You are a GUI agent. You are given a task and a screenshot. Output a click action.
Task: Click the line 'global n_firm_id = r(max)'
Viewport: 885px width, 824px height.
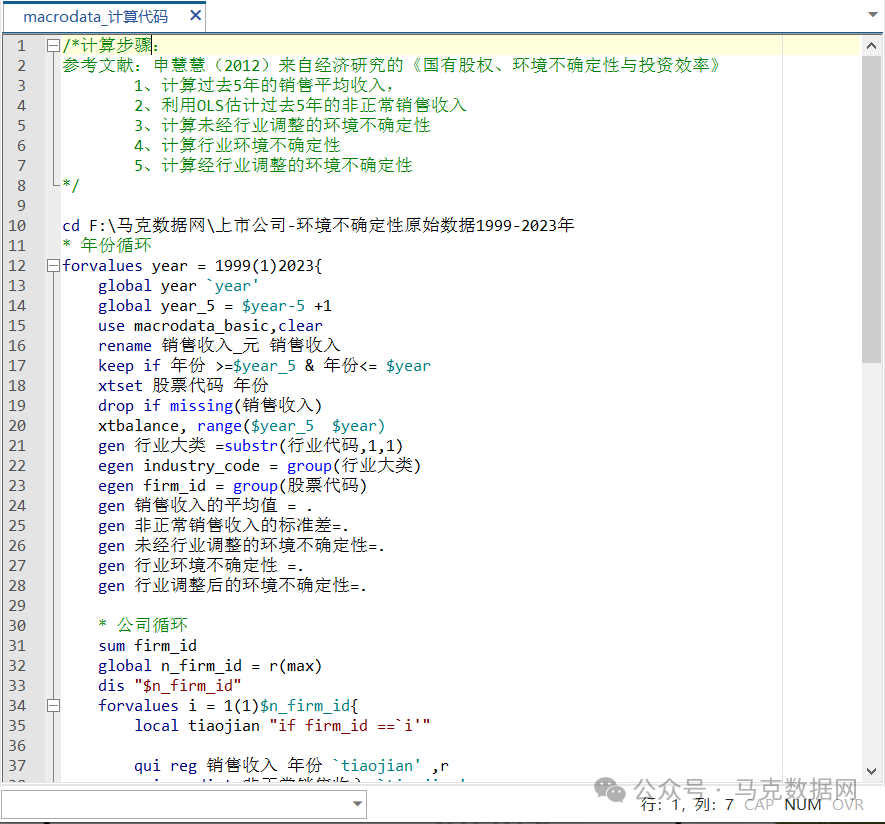click(210, 665)
